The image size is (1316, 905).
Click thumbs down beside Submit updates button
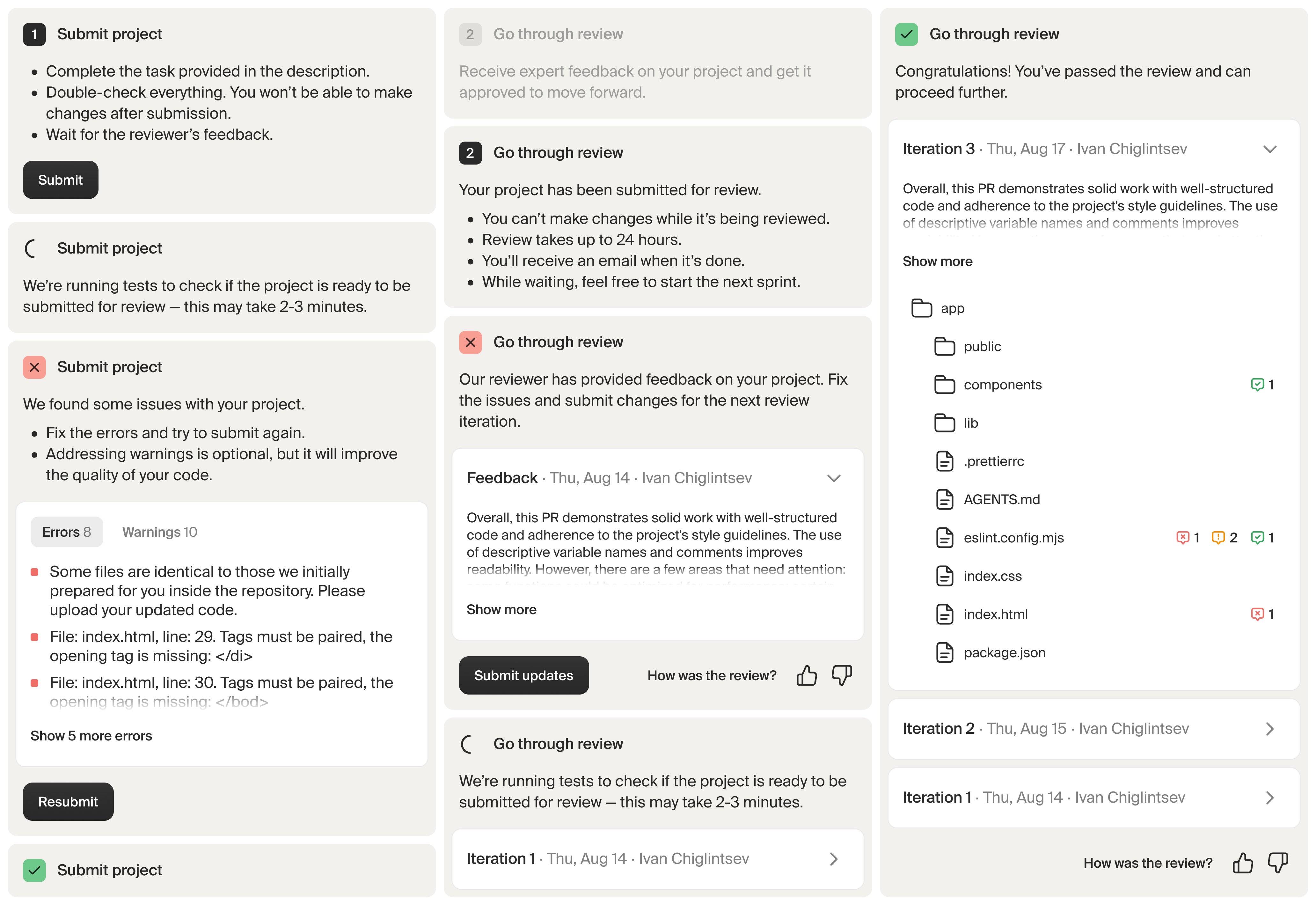pyautogui.click(x=842, y=675)
